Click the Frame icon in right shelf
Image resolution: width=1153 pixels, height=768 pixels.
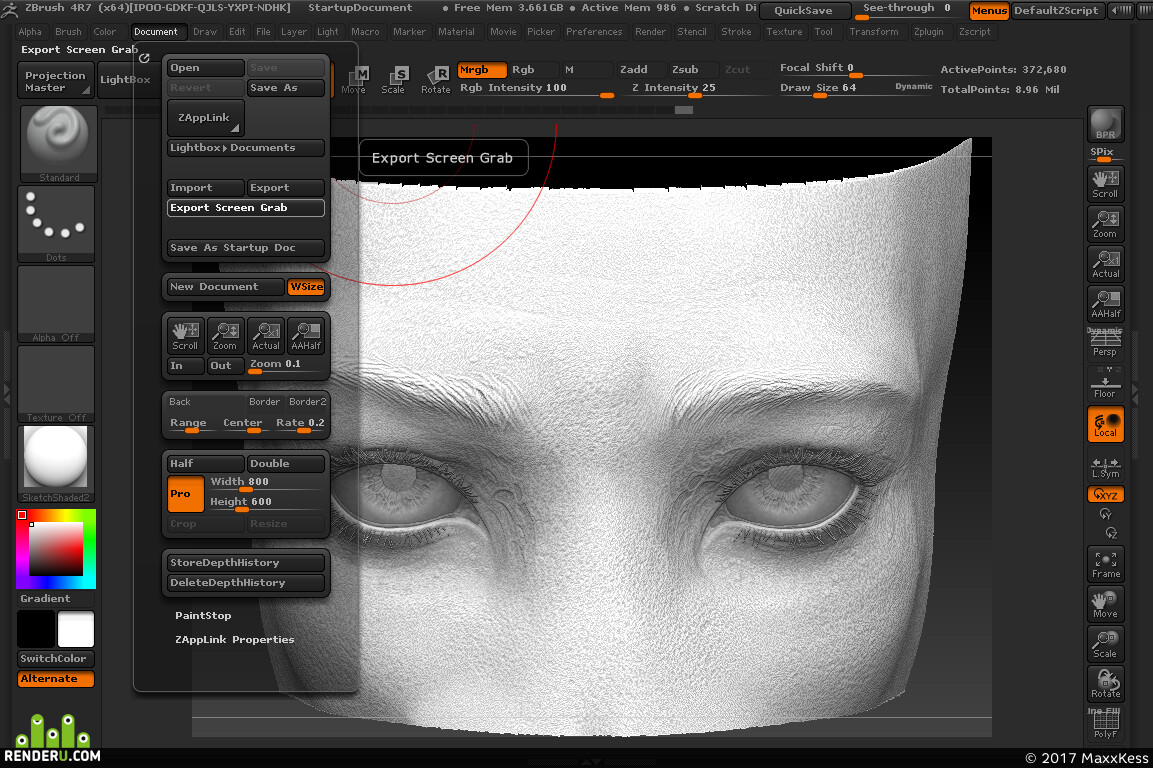[1105, 563]
